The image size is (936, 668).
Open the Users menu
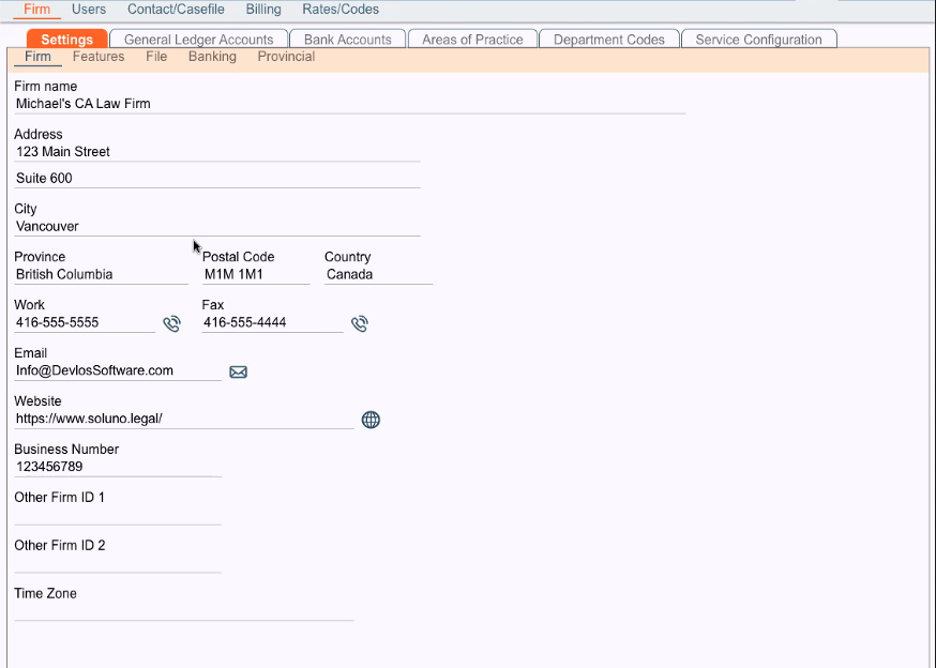89,10
